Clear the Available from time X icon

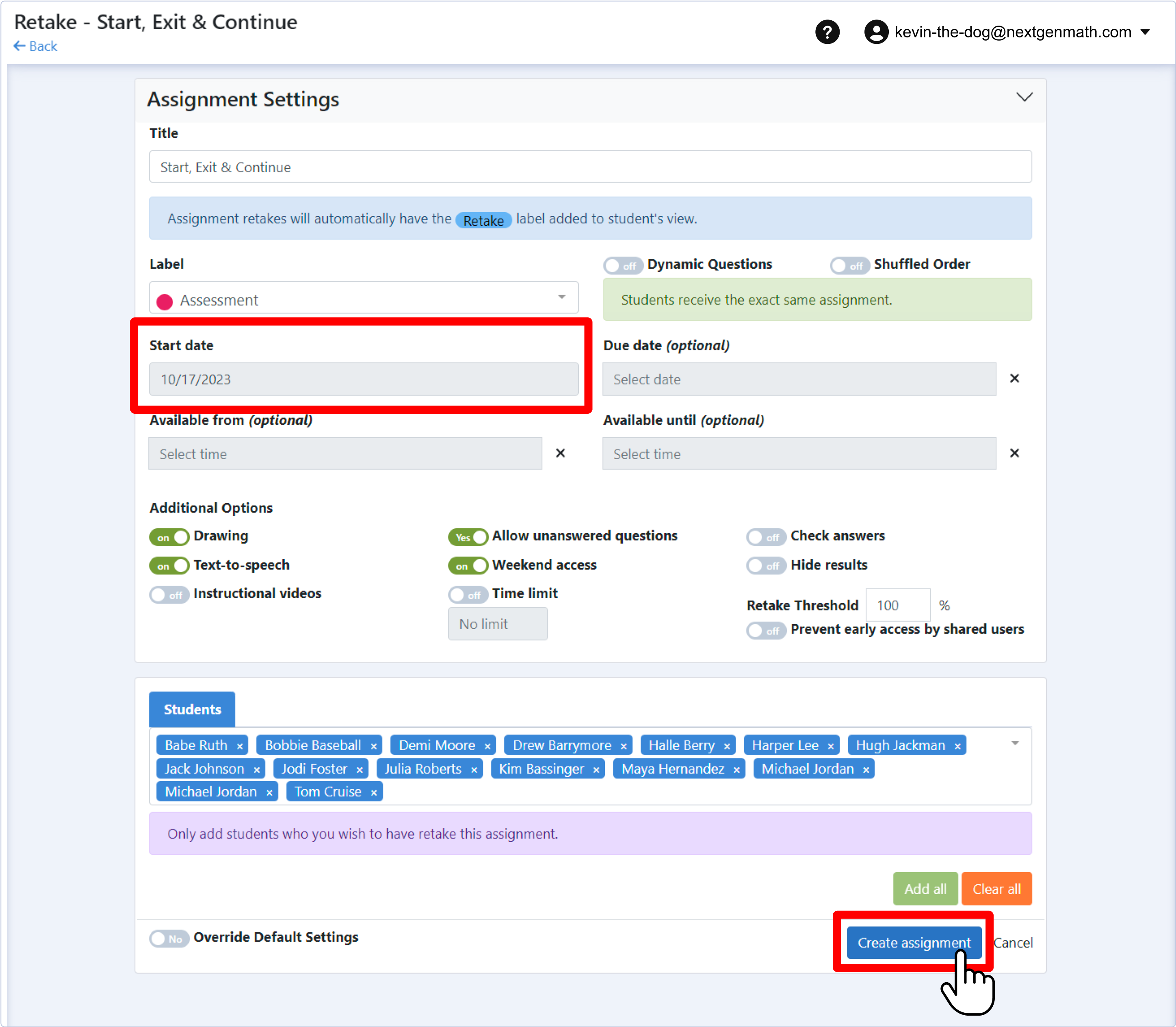point(560,453)
